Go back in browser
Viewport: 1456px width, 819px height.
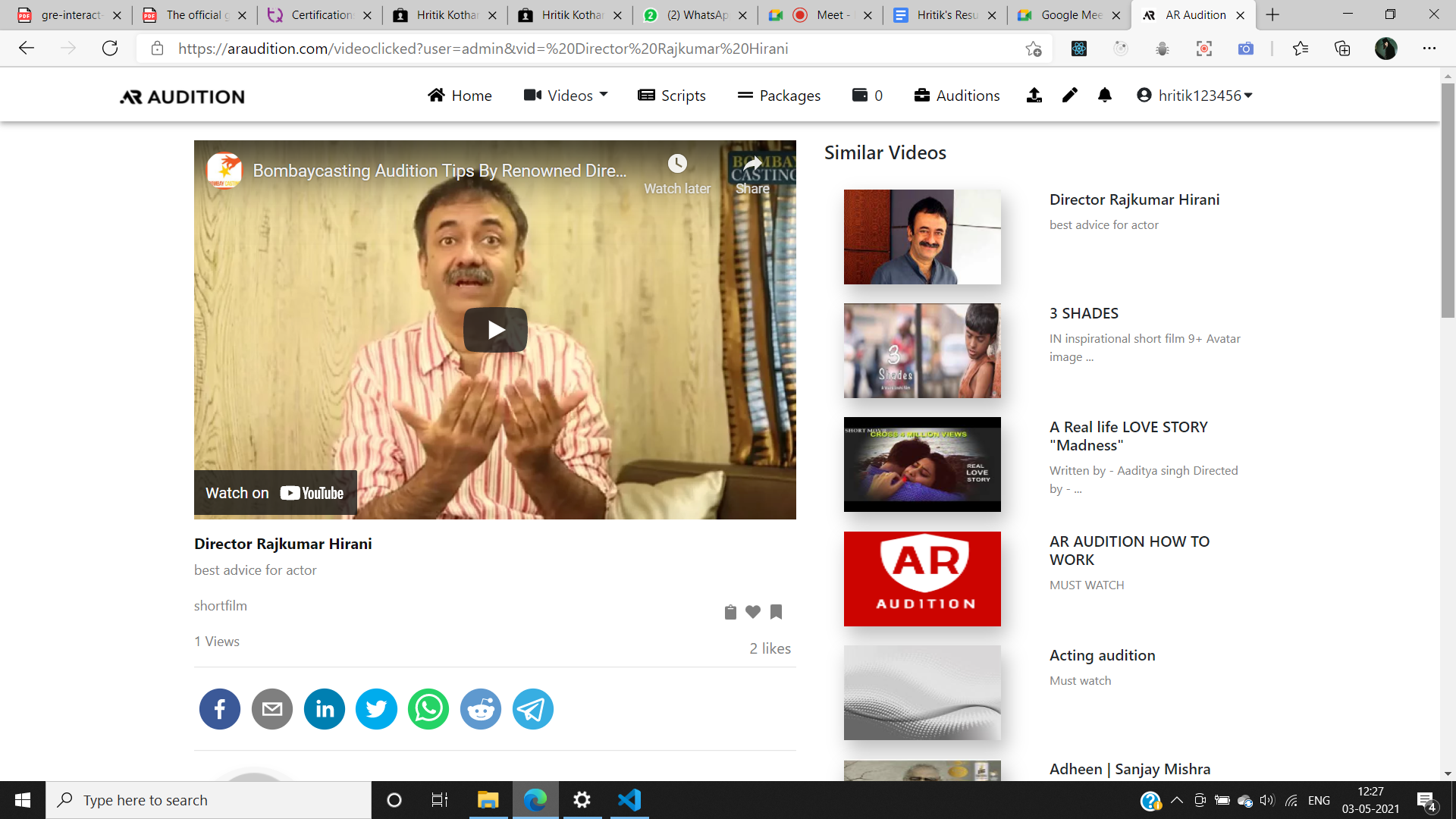coord(27,49)
